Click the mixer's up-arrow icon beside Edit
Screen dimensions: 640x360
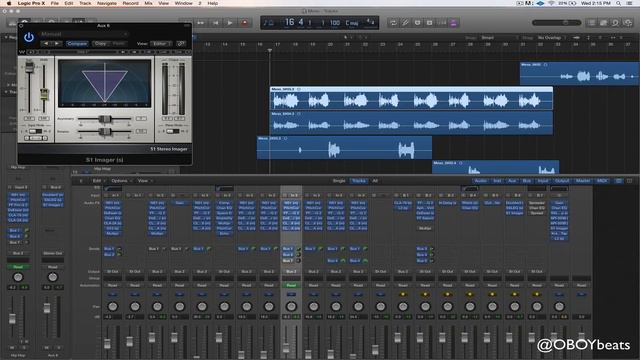click(81, 181)
